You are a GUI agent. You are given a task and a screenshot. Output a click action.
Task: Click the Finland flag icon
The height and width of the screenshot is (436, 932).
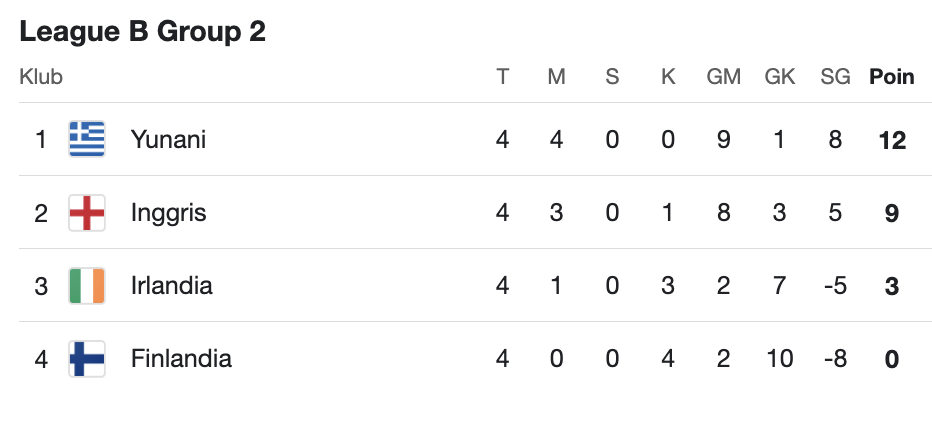point(87,359)
